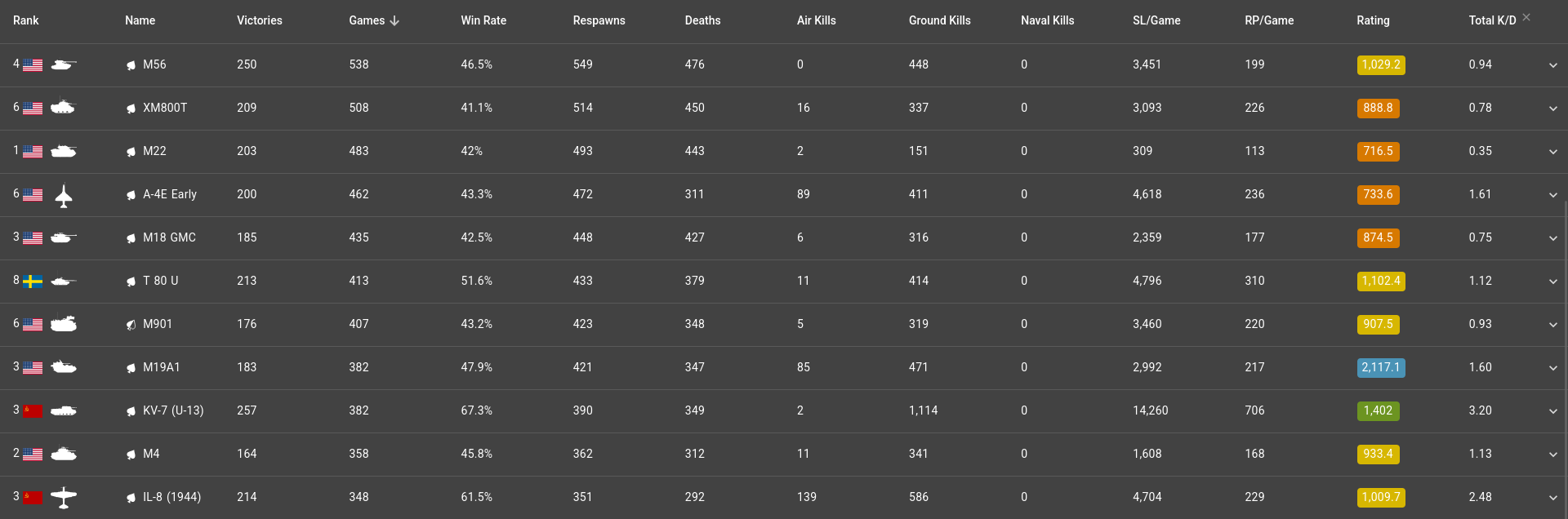Click the Swedish flag beside T 80 U
Viewport: 1568px width, 519px height.
pyautogui.click(x=33, y=282)
